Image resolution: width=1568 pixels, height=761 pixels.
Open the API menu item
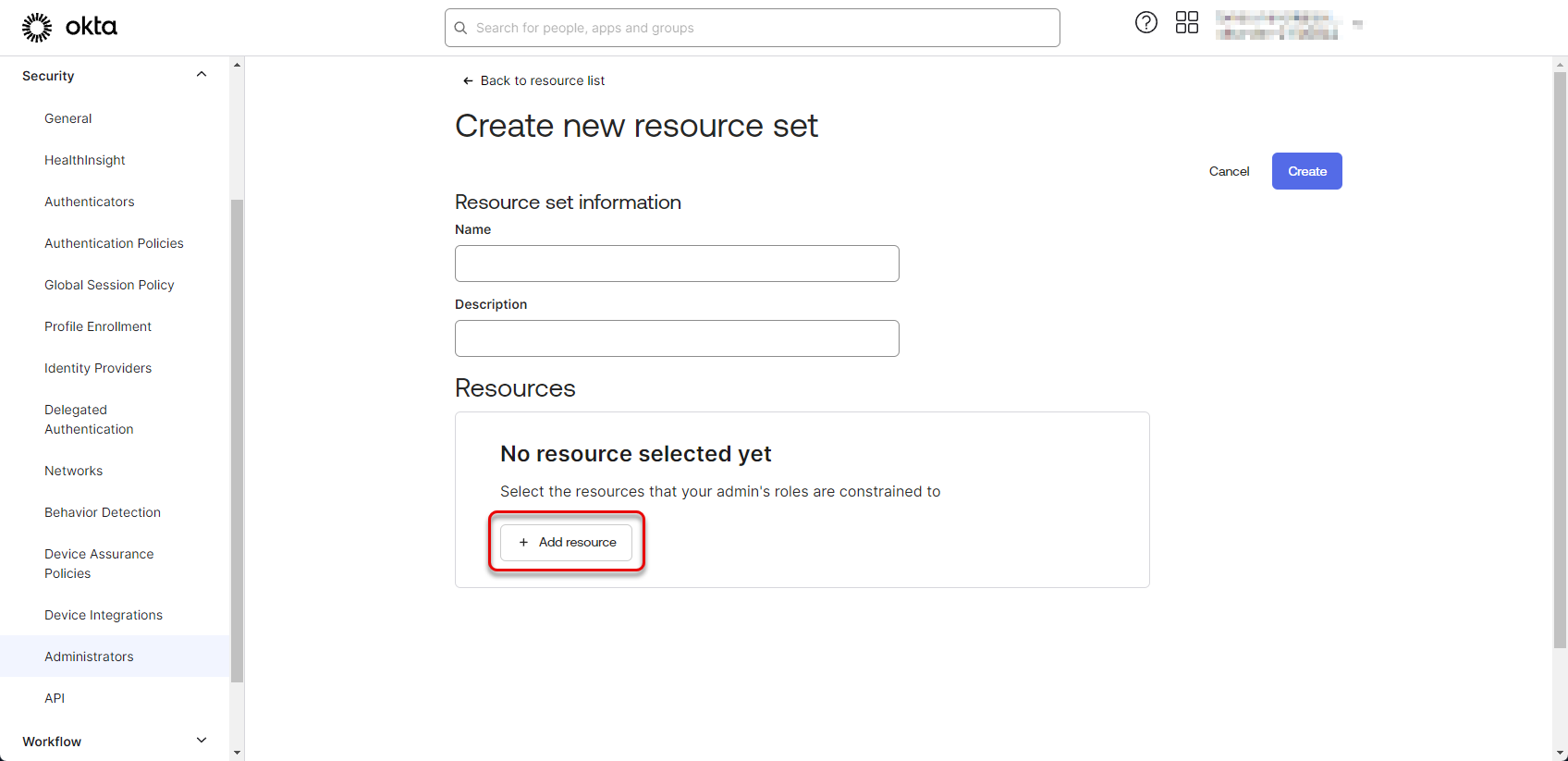[55, 698]
